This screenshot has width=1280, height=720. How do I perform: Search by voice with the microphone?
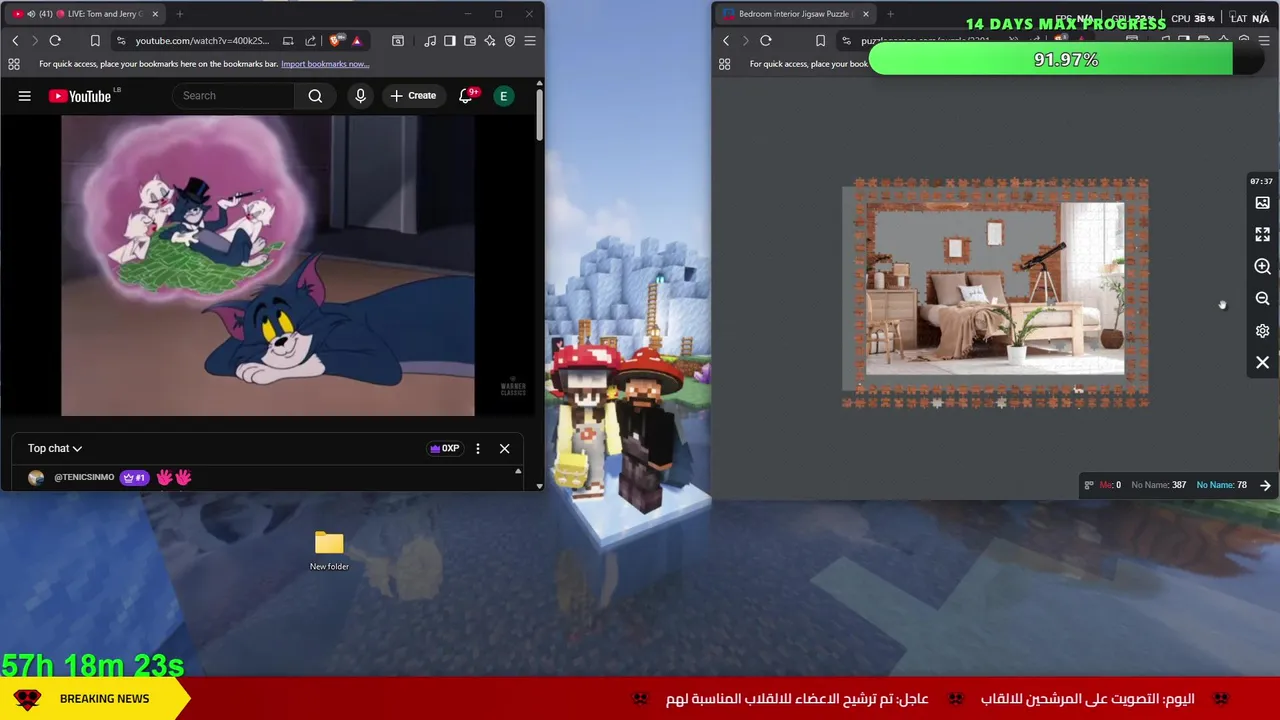pyautogui.click(x=361, y=96)
